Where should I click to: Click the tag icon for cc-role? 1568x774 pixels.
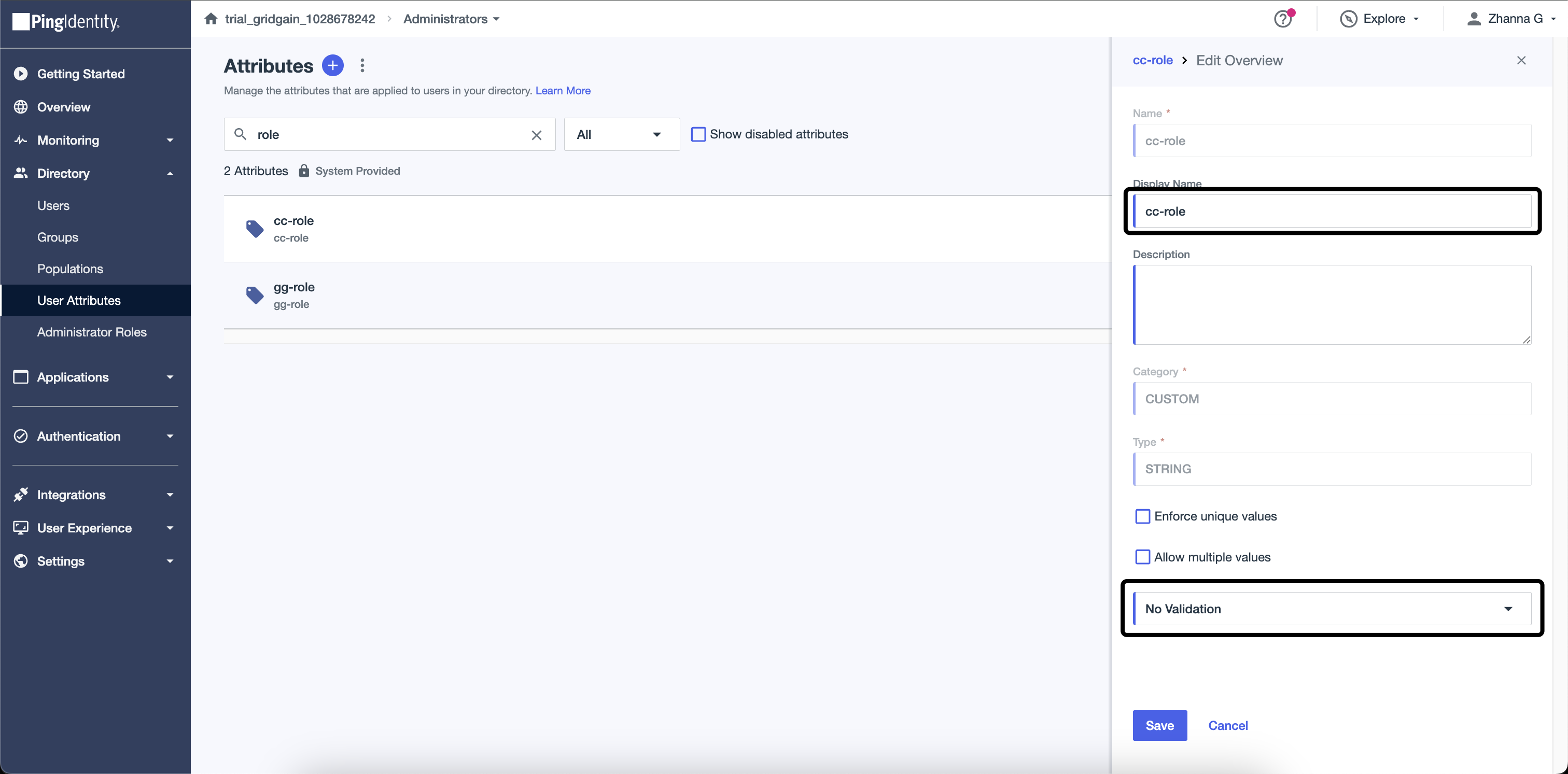pos(255,229)
